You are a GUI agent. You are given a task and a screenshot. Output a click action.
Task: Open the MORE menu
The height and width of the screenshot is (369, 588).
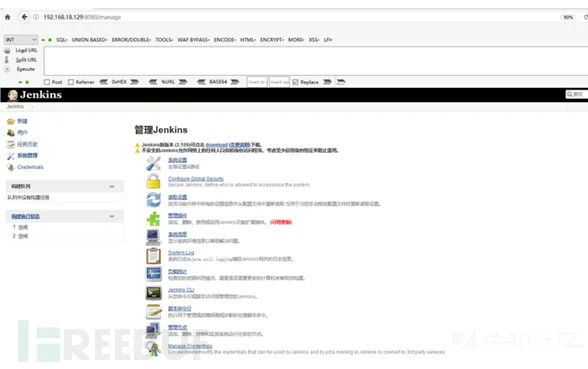tap(296, 39)
